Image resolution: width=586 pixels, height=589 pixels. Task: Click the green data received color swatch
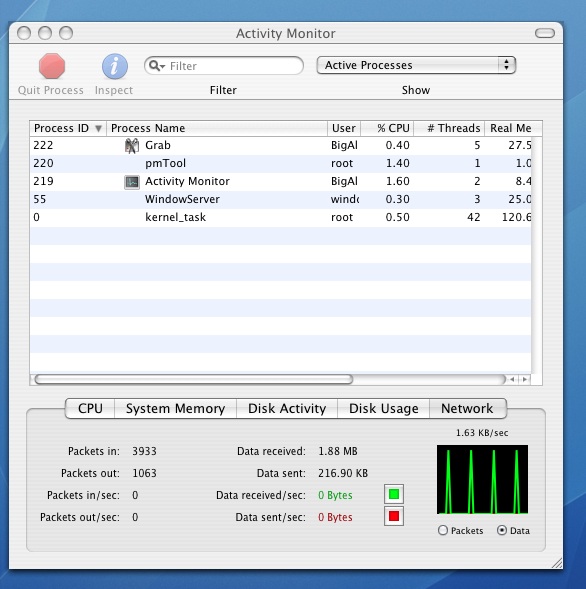pos(394,494)
